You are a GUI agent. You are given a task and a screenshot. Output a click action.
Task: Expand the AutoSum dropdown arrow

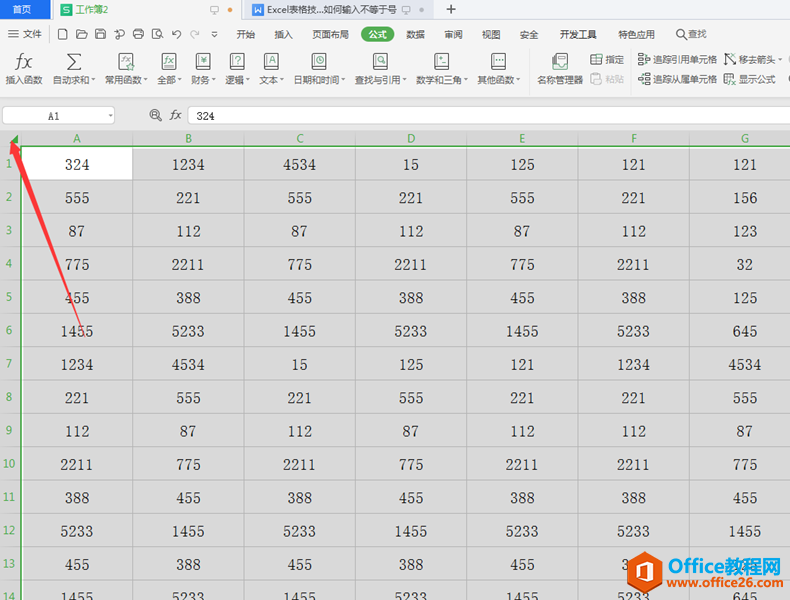click(93, 80)
